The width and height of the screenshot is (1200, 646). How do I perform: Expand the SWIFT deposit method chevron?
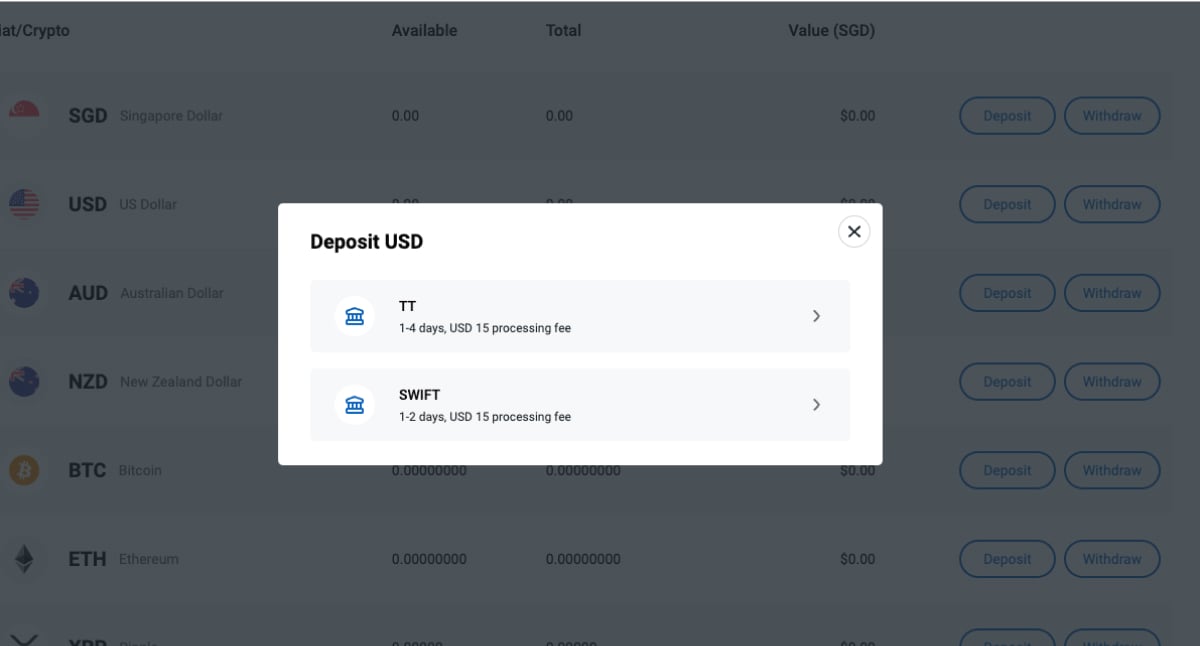[x=816, y=404]
